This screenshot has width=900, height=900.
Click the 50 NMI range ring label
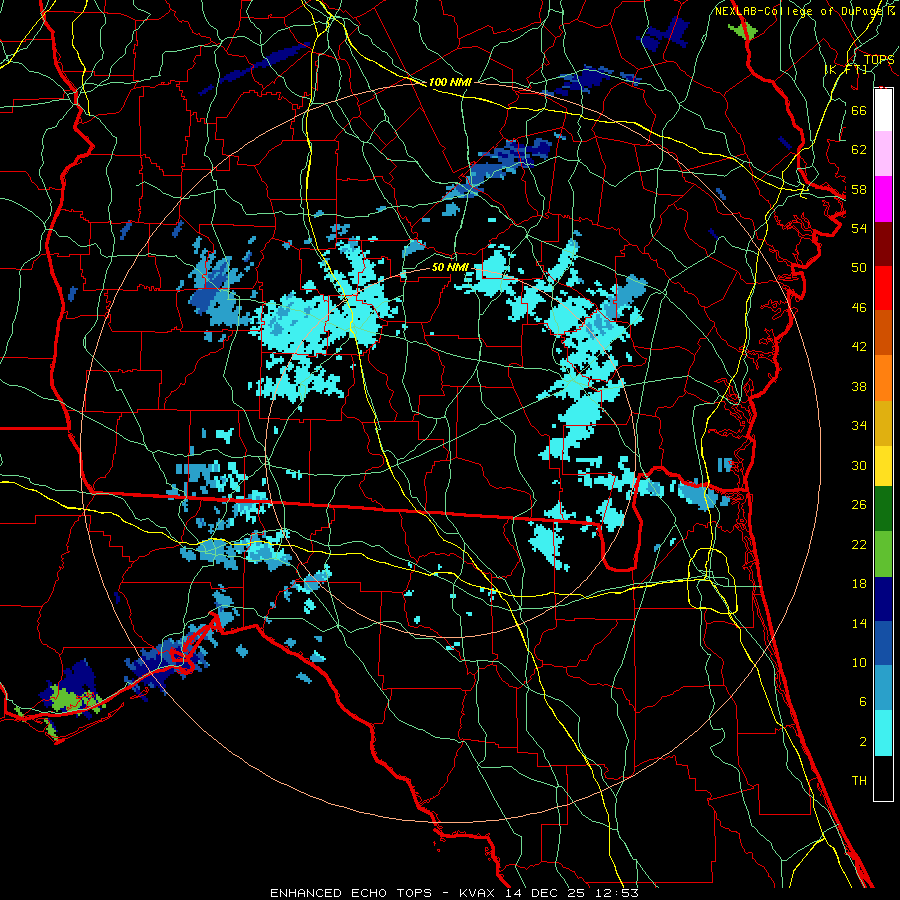pyautogui.click(x=450, y=267)
